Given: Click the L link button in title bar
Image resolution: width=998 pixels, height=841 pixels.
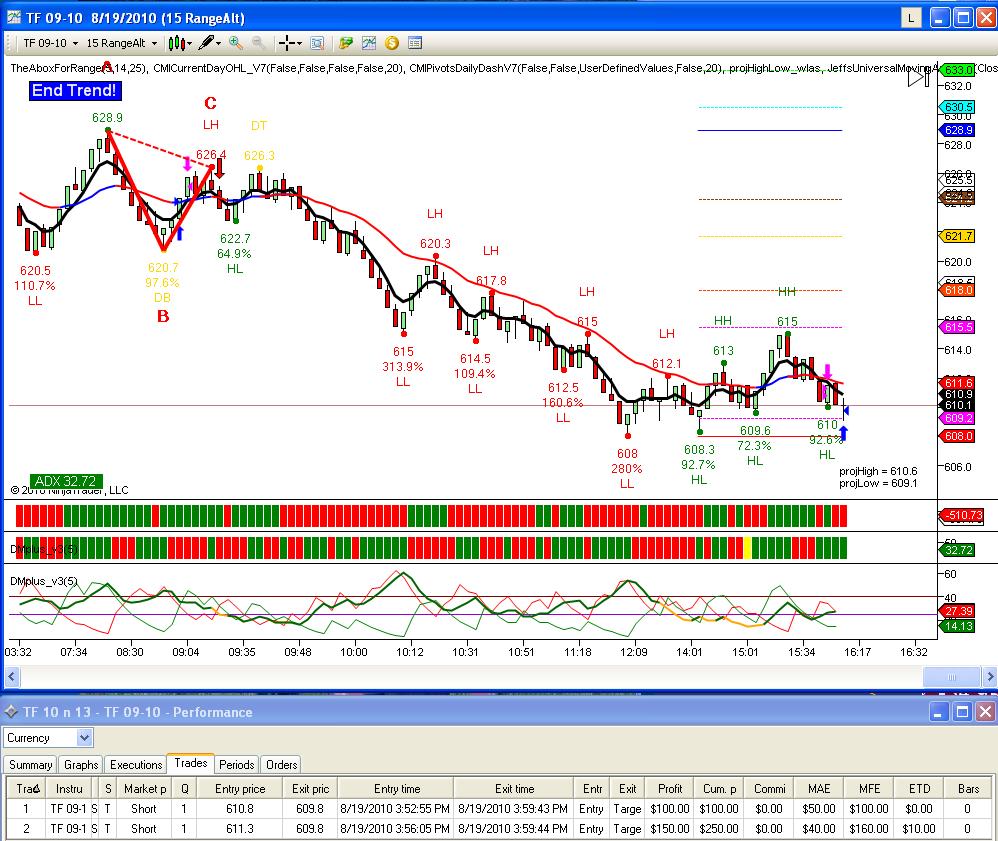Looking at the screenshot, I should coord(911,18).
